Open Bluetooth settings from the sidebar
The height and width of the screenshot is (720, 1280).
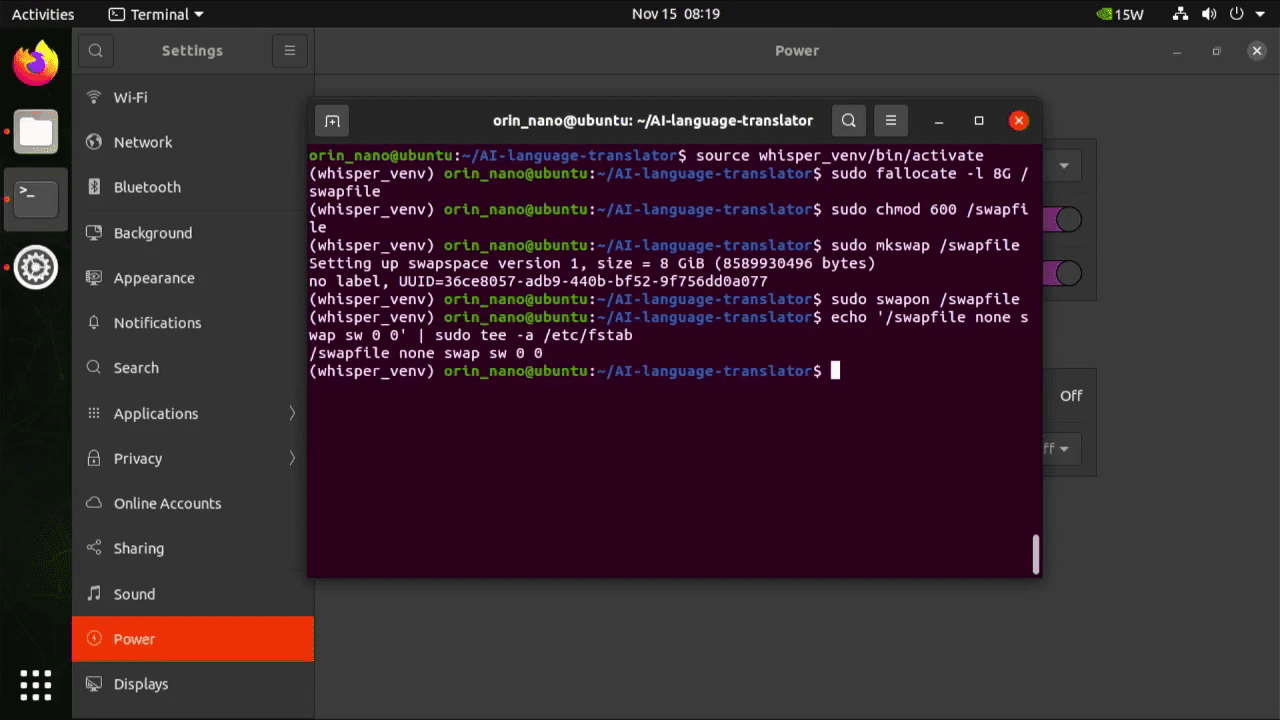148,187
